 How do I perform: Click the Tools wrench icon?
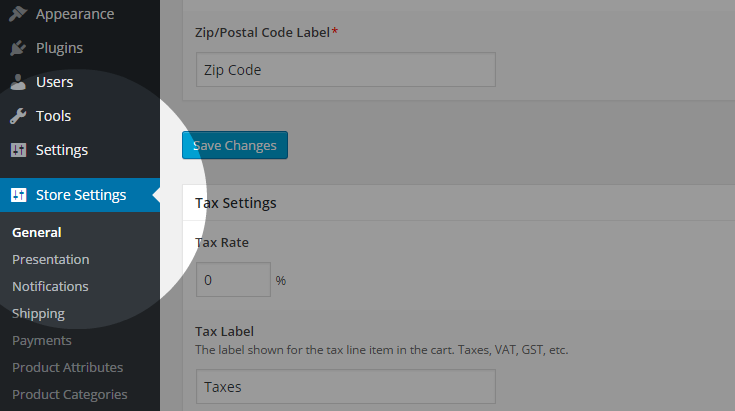[18, 116]
